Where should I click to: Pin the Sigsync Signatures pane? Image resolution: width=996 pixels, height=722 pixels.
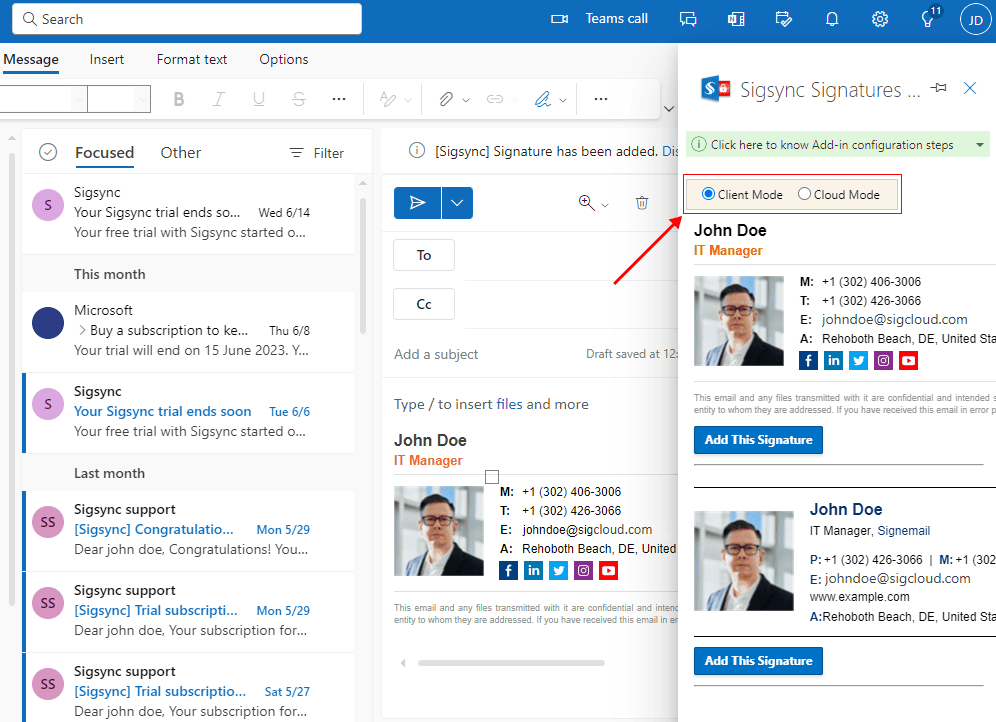coord(938,89)
